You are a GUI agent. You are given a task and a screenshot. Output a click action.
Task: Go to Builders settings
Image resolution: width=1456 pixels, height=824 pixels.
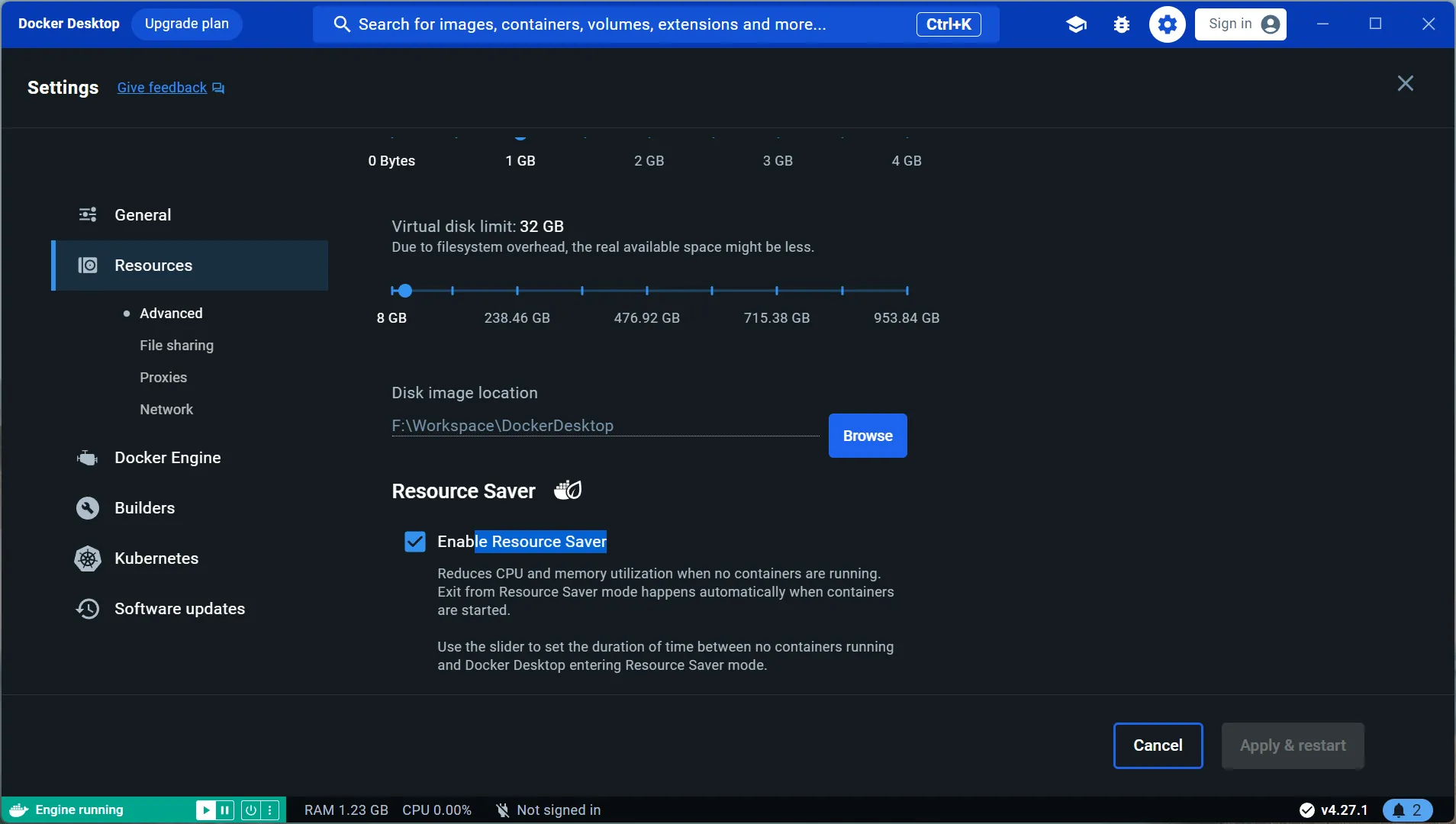189,508
